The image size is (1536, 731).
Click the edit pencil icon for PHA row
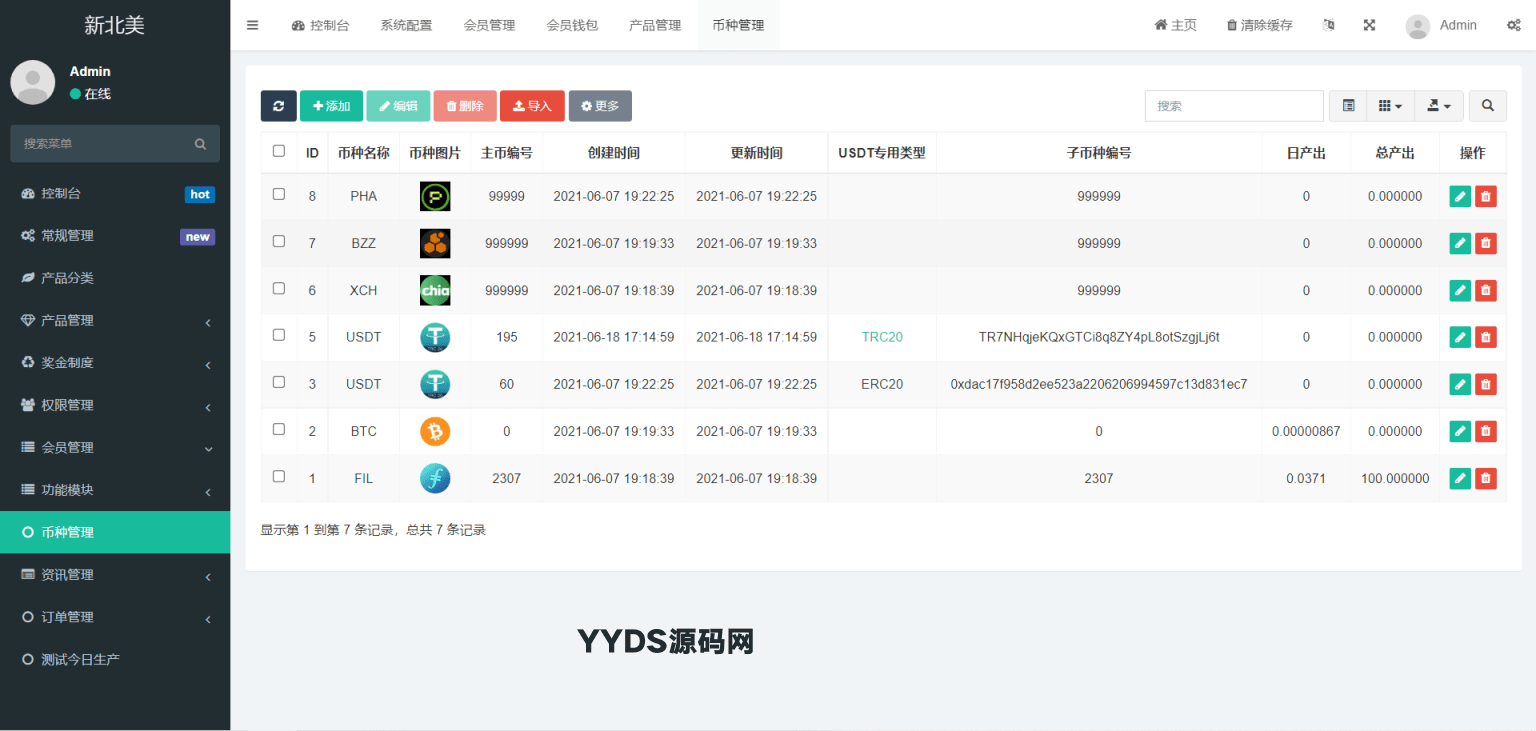[x=1460, y=197]
